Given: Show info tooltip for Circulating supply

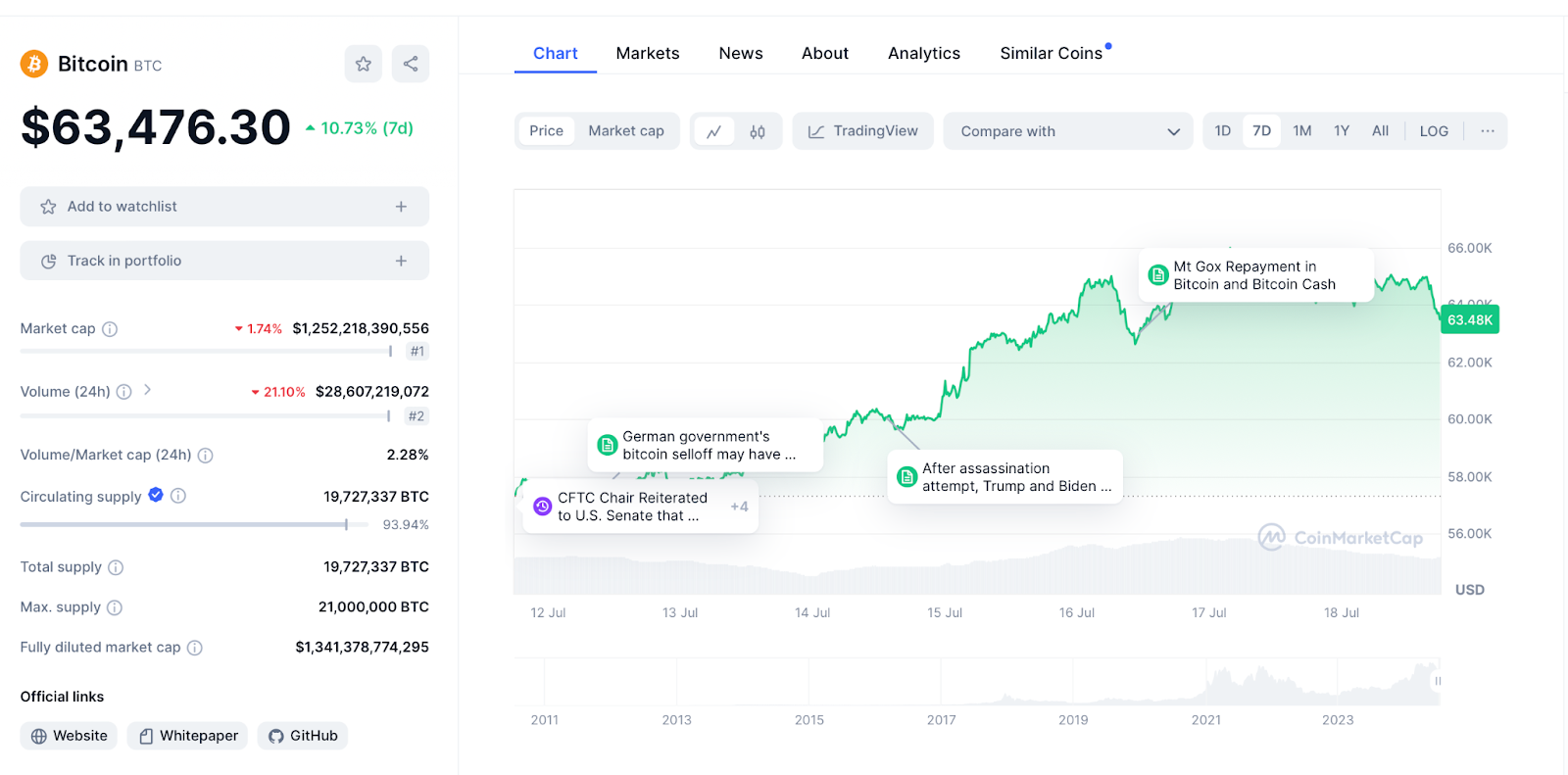Looking at the screenshot, I should point(178,496).
